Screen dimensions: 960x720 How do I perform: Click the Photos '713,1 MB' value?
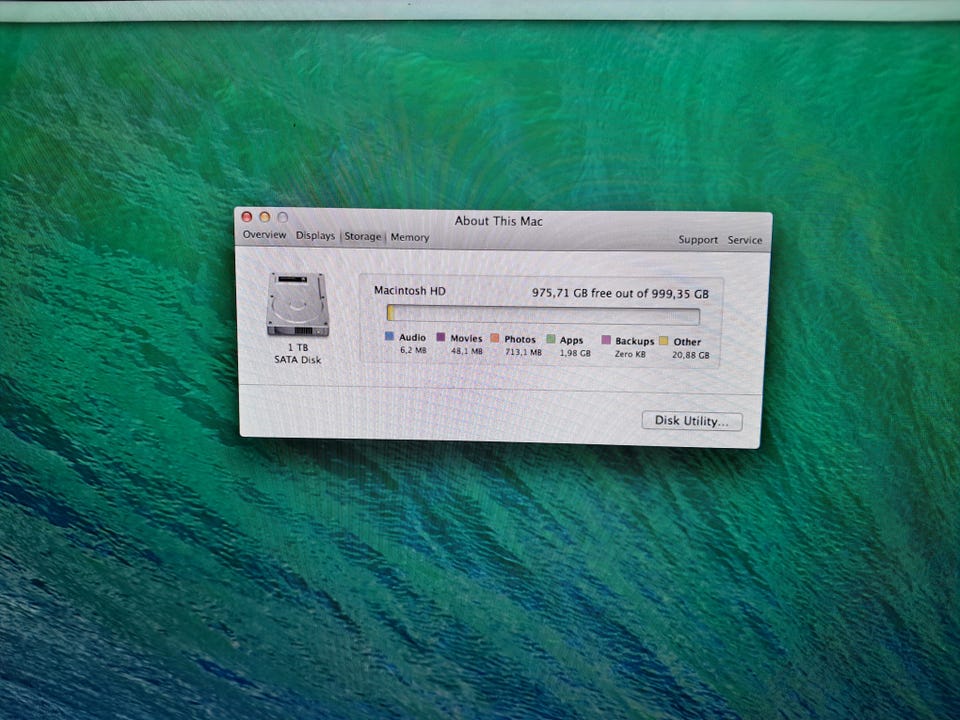[x=523, y=352]
